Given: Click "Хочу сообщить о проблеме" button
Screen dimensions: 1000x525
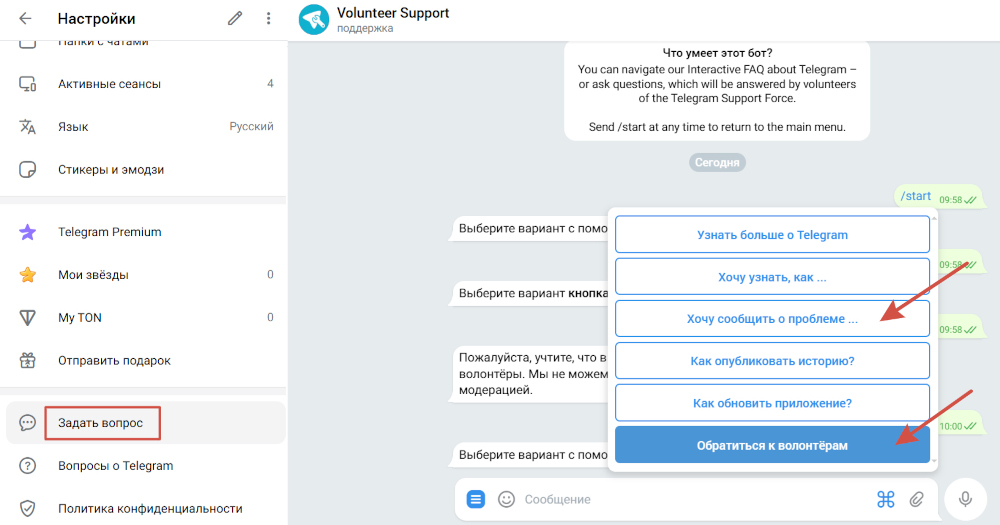Looking at the screenshot, I should [x=772, y=318].
